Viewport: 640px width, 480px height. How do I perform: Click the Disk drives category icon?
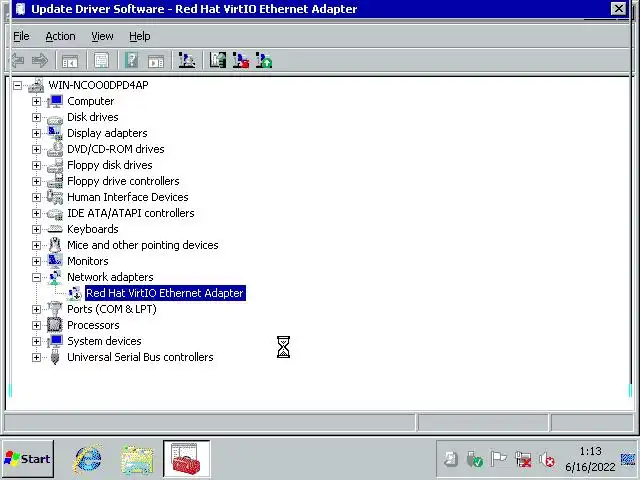pyautogui.click(x=55, y=118)
